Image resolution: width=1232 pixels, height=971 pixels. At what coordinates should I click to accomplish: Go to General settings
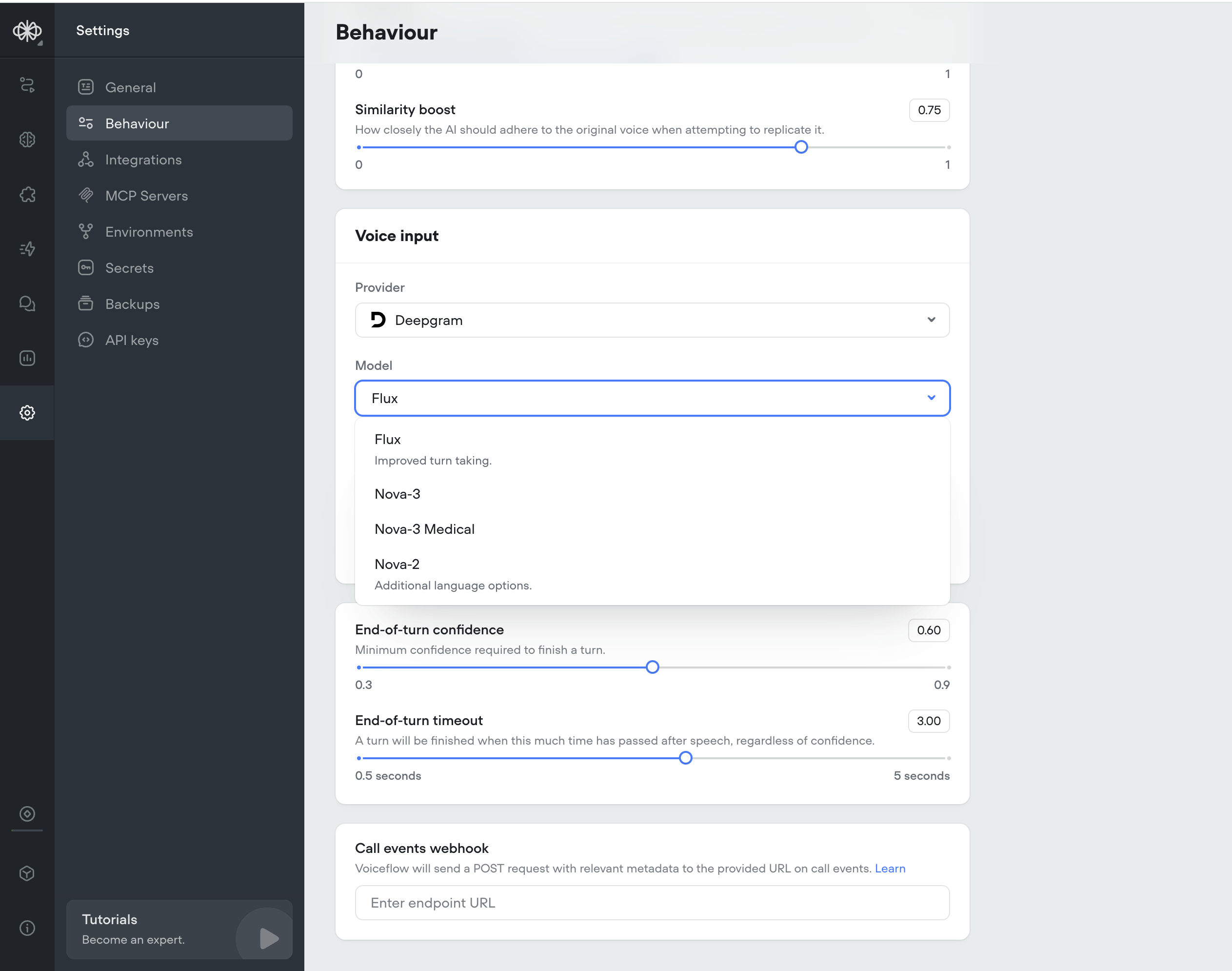pyautogui.click(x=130, y=87)
